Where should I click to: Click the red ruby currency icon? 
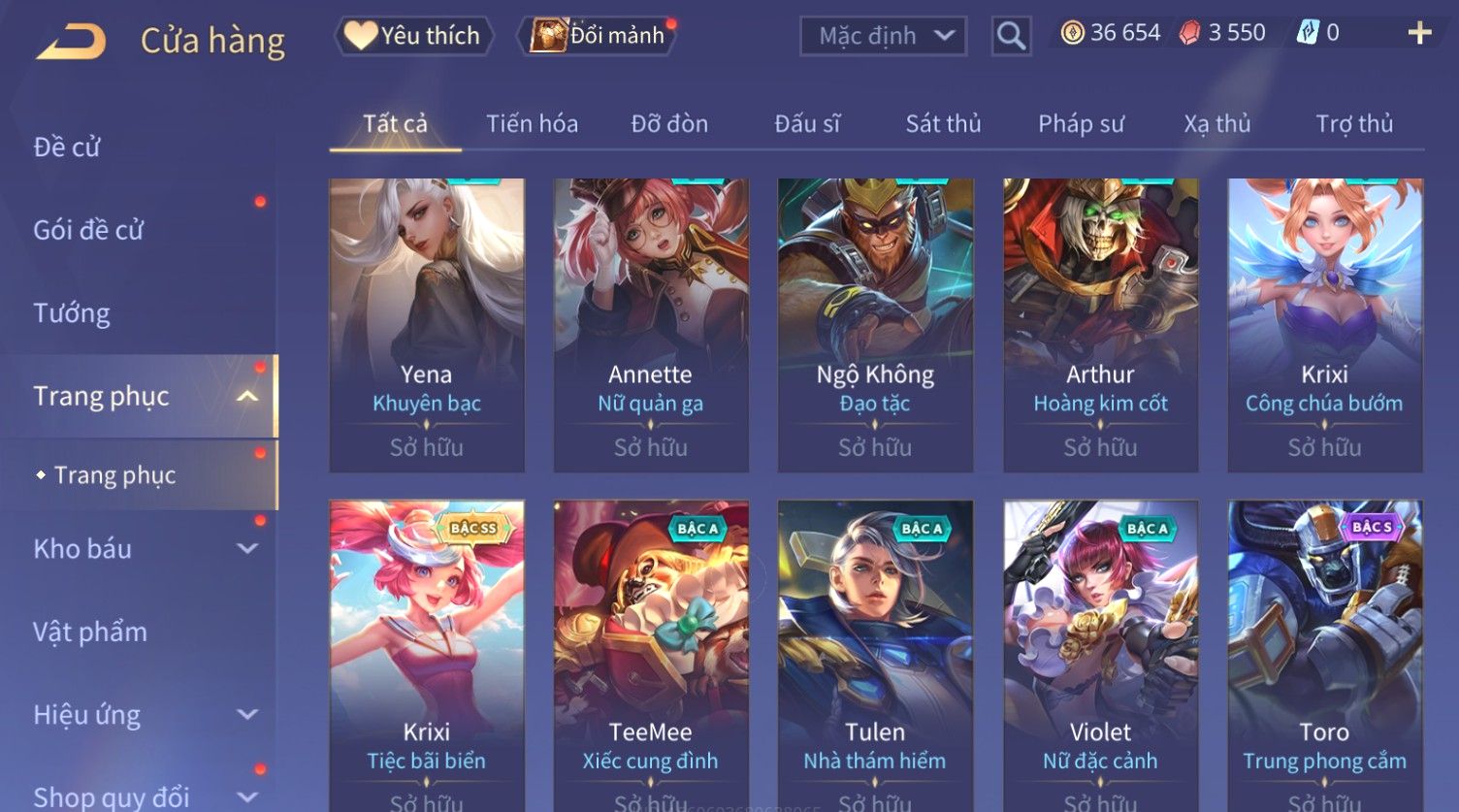[1189, 33]
